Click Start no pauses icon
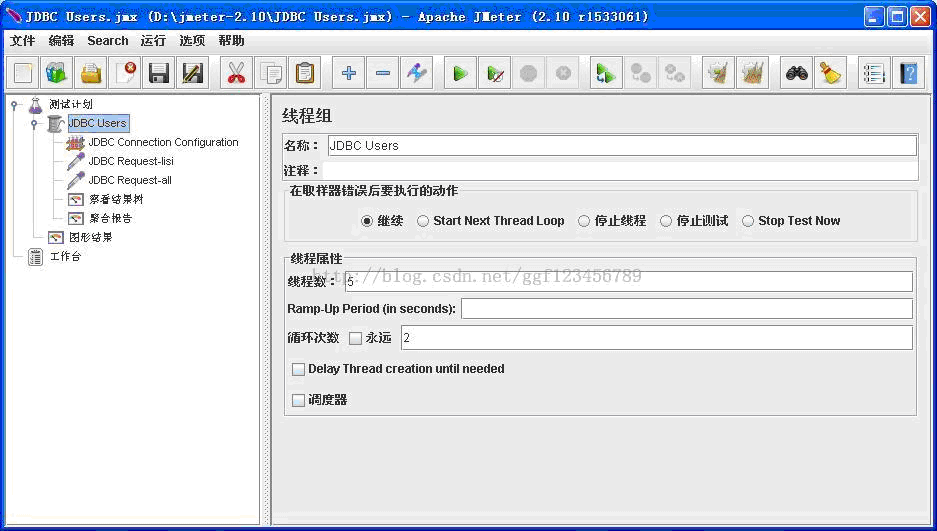937x531 pixels. click(494, 73)
